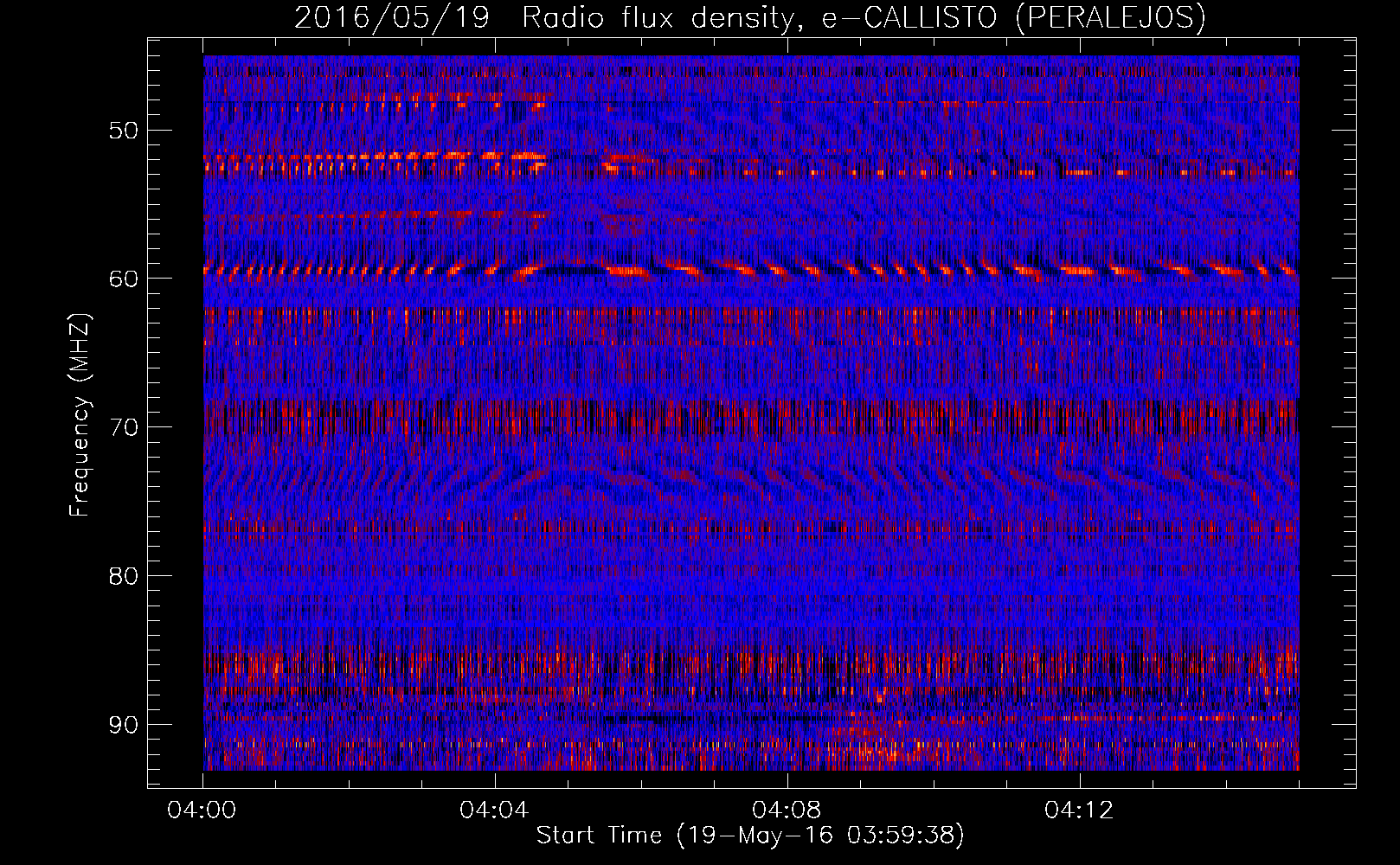Click the 04:08 time tick label

[x=787, y=811]
